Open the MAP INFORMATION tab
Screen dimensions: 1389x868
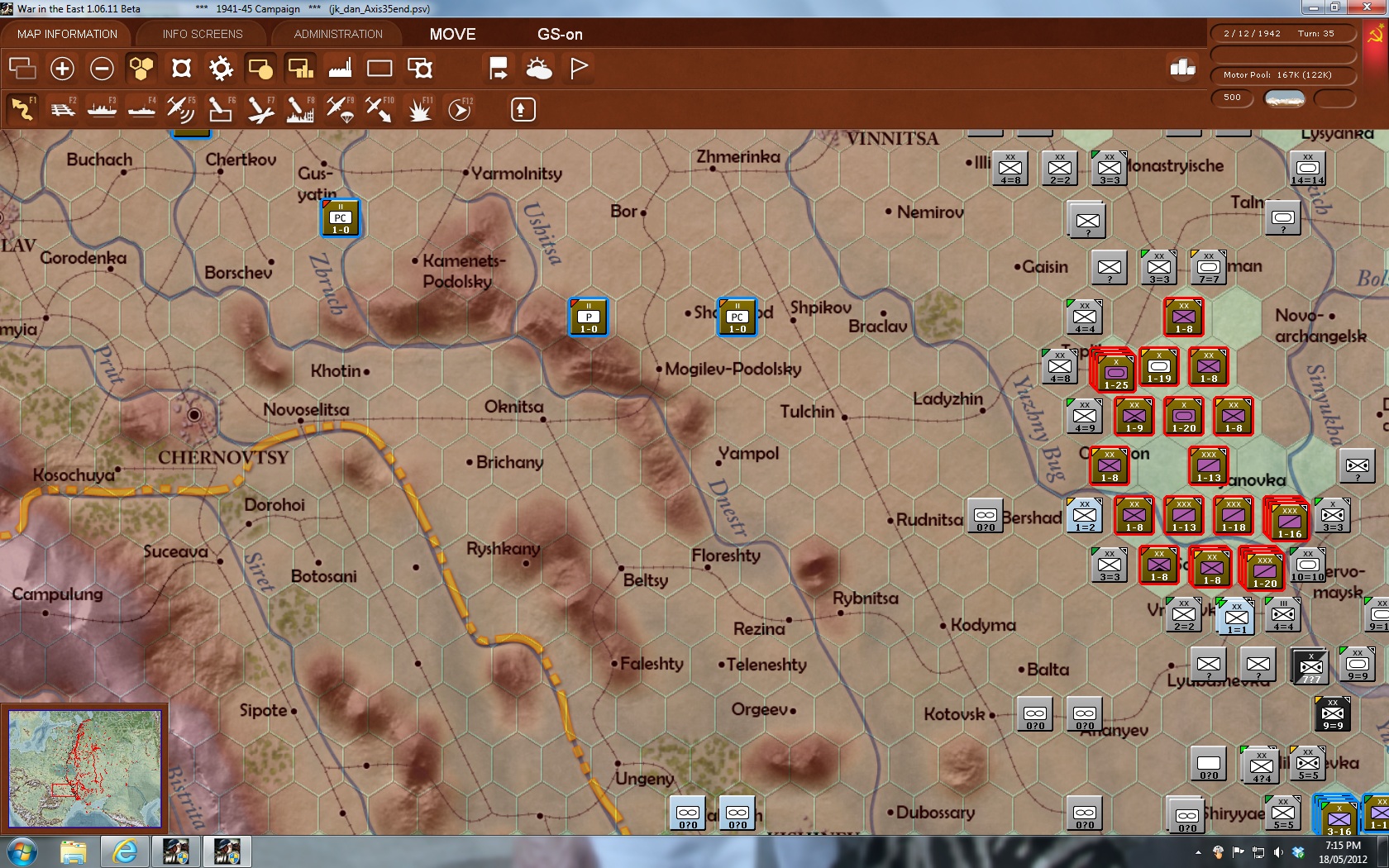(x=67, y=34)
